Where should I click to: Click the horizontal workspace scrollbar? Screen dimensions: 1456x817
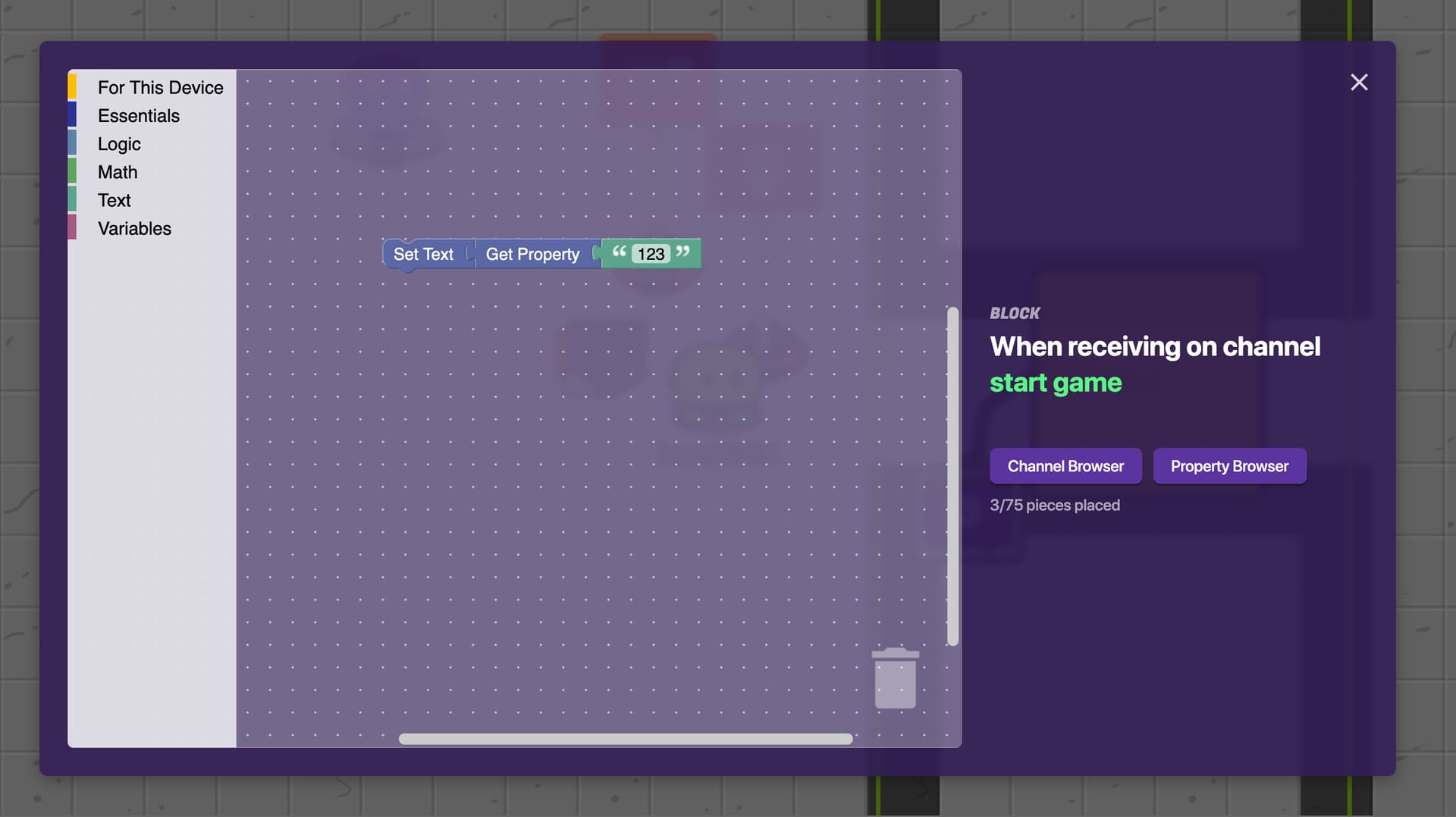pyautogui.click(x=625, y=739)
